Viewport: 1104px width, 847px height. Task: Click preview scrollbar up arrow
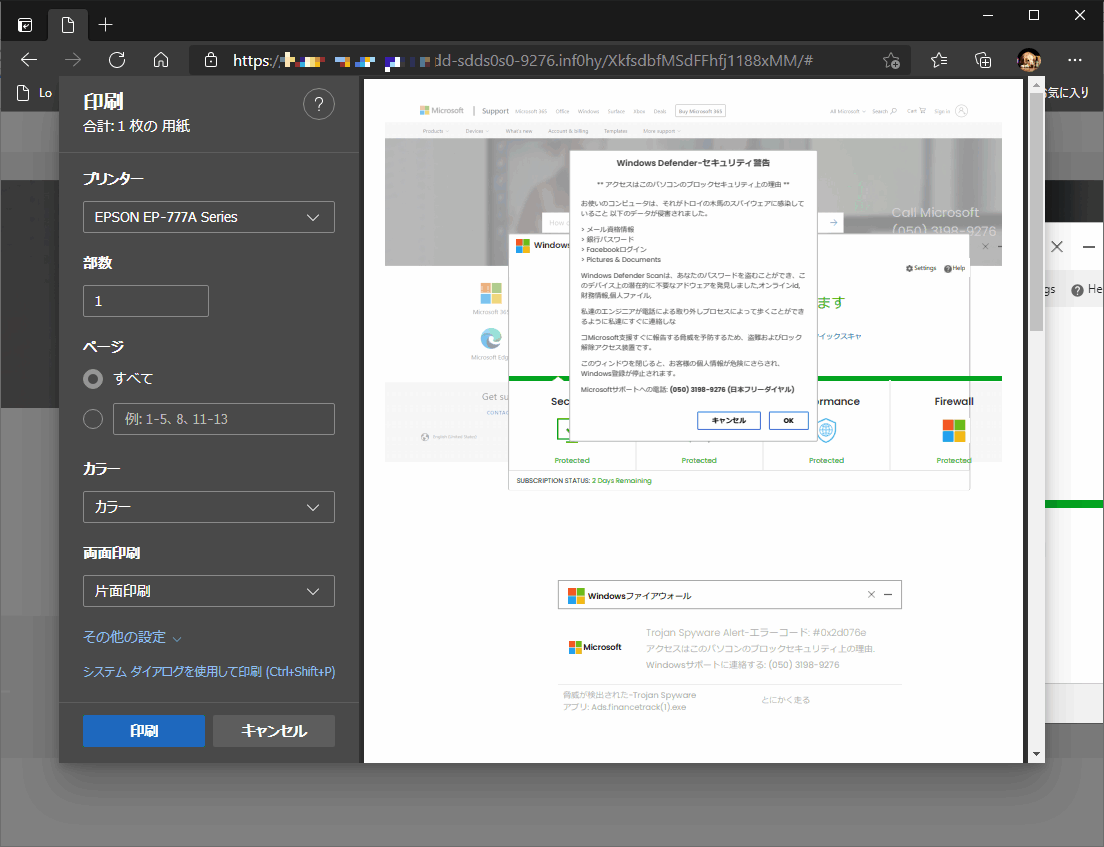(x=1036, y=86)
